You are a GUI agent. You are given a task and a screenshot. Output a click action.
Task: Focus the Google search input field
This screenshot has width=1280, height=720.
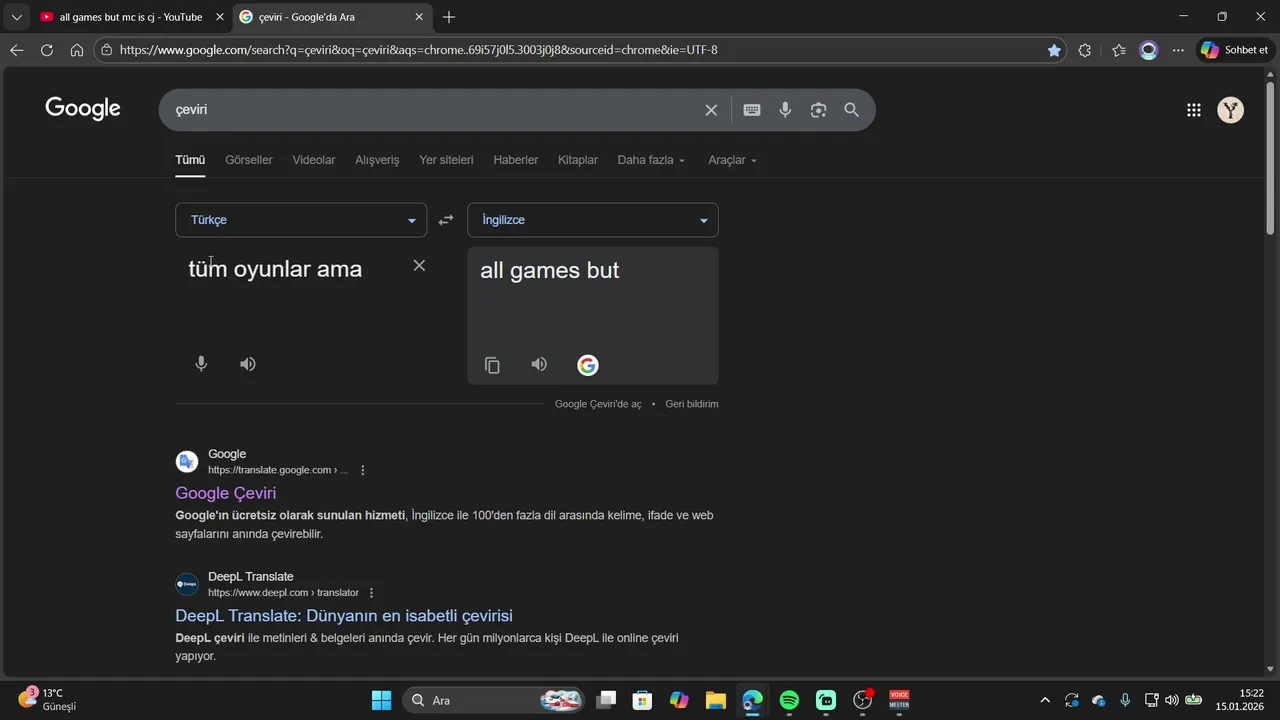point(435,110)
